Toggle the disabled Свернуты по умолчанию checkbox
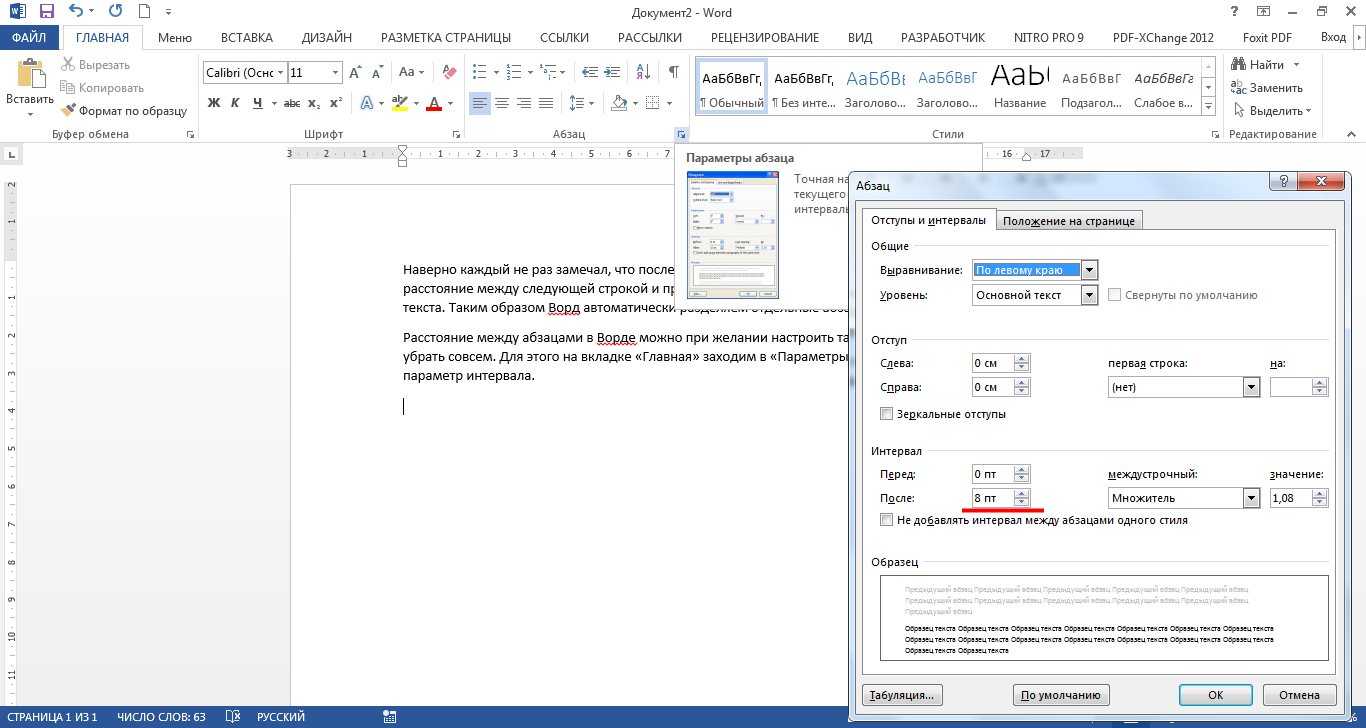Image resolution: width=1366 pixels, height=728 pixels. click(x=1115, y=295)
